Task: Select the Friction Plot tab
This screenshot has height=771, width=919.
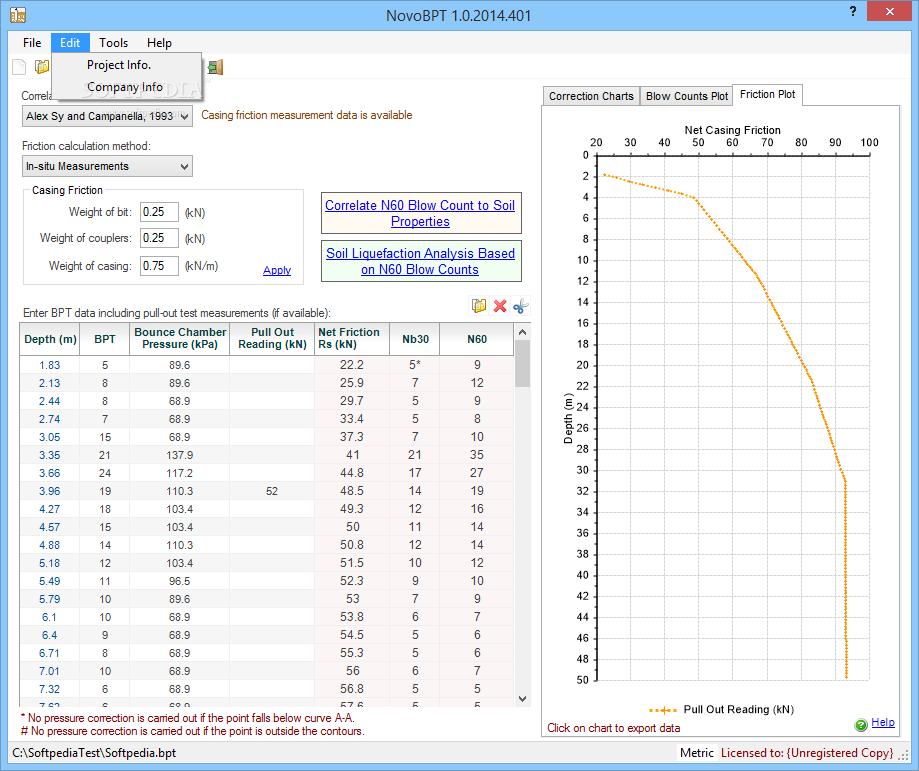Action: [x=768, y=94]
